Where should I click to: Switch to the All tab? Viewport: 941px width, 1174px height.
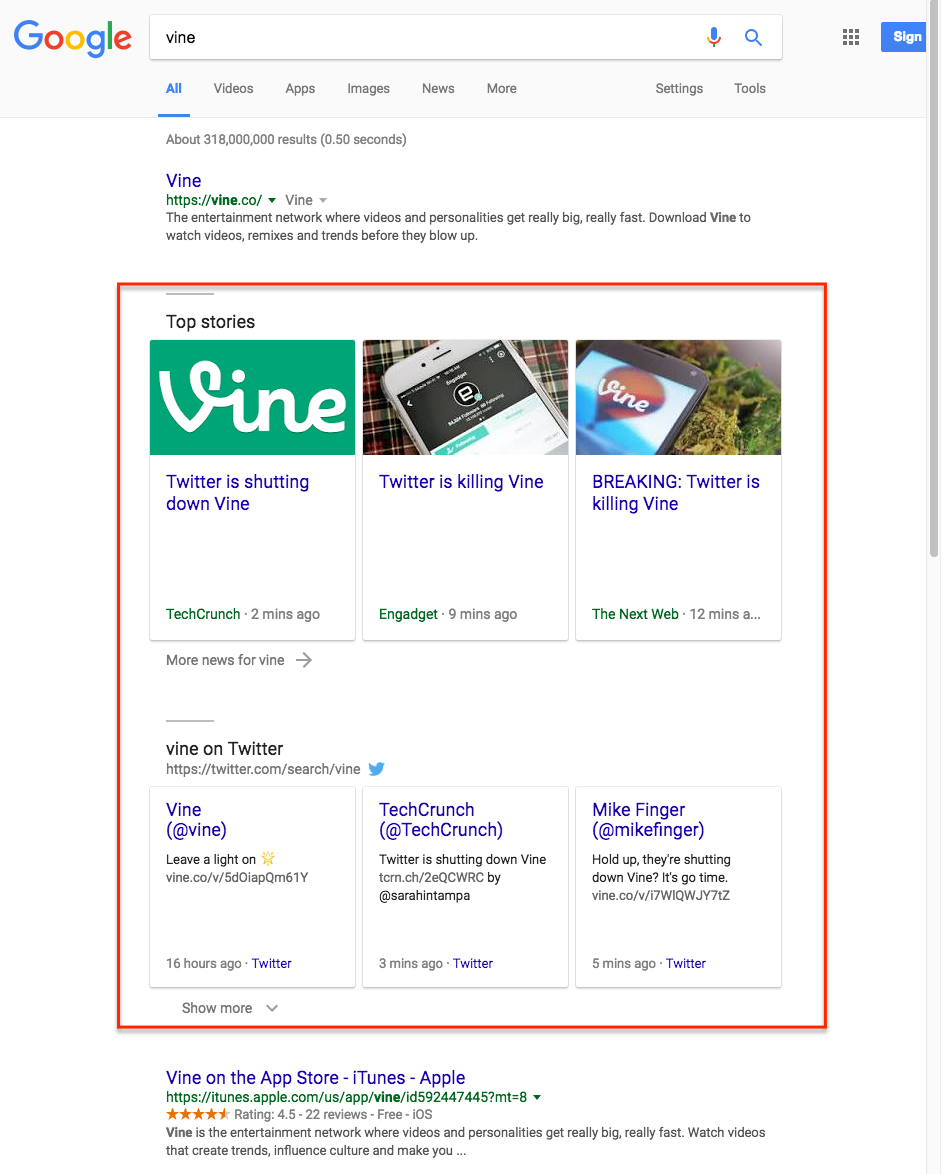click(174, 88)
